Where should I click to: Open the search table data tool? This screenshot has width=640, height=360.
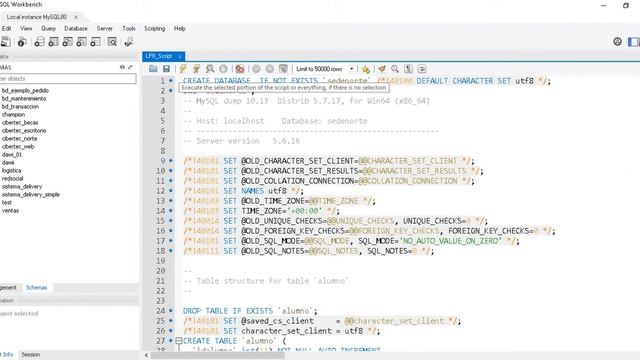point(112,42)
